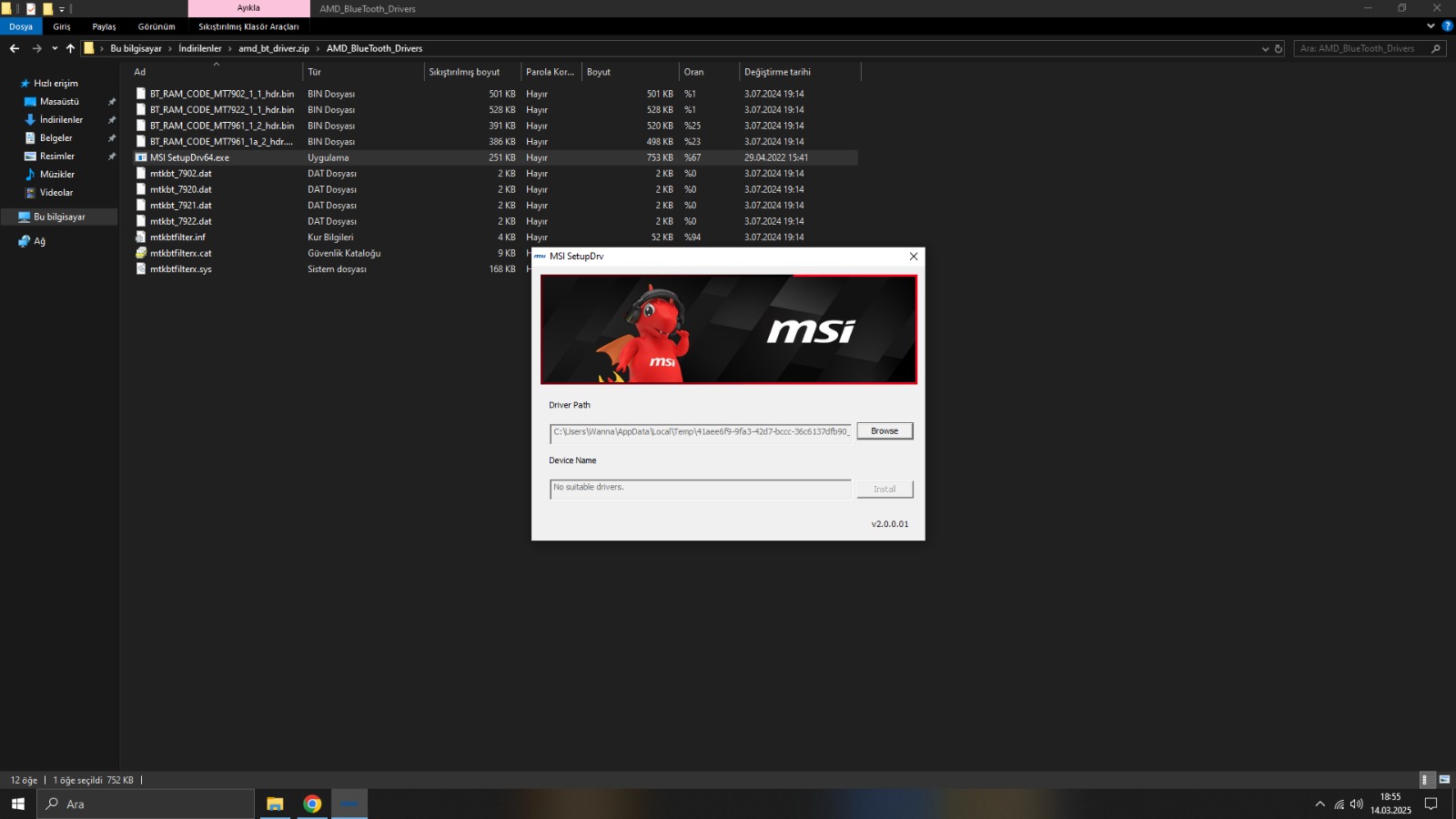The height and width of the screenshot is (819, 1456).
Task: Open the Dosya file menu
Action: pos(21,26)
